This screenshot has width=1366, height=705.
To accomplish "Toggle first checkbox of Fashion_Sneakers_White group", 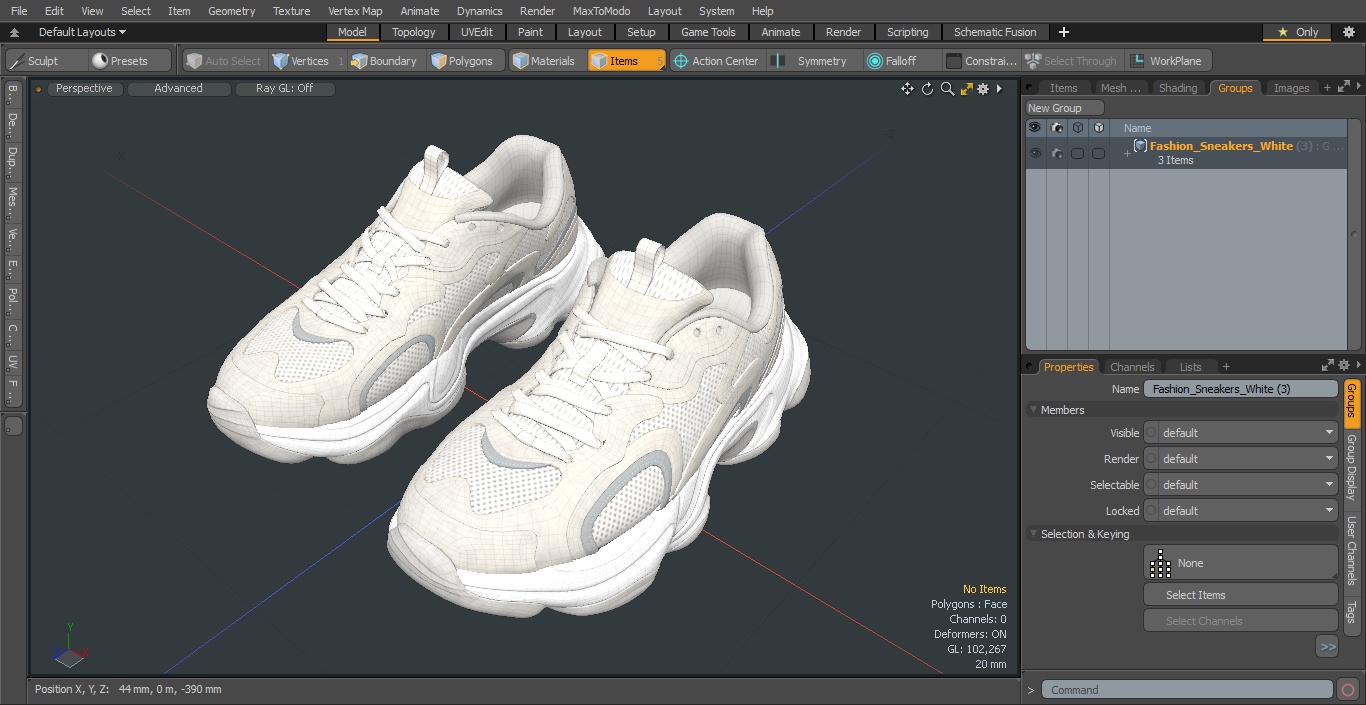I will 1077,154.
